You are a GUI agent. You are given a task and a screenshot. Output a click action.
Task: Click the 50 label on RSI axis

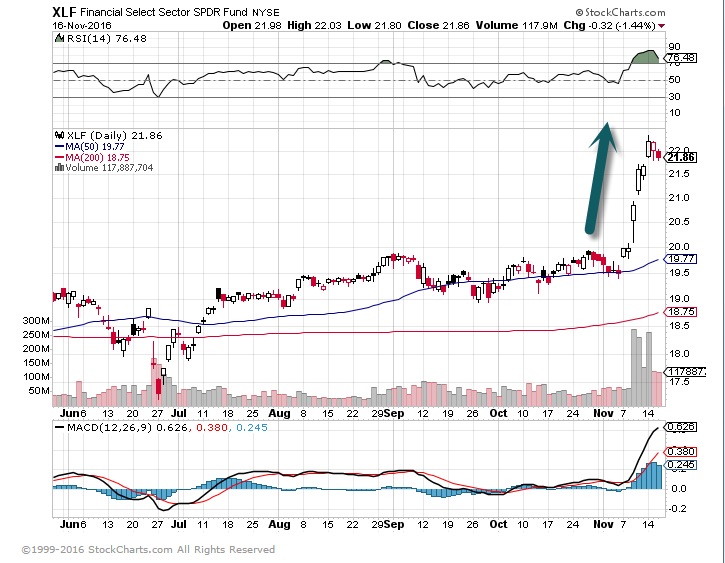[674, 80]
